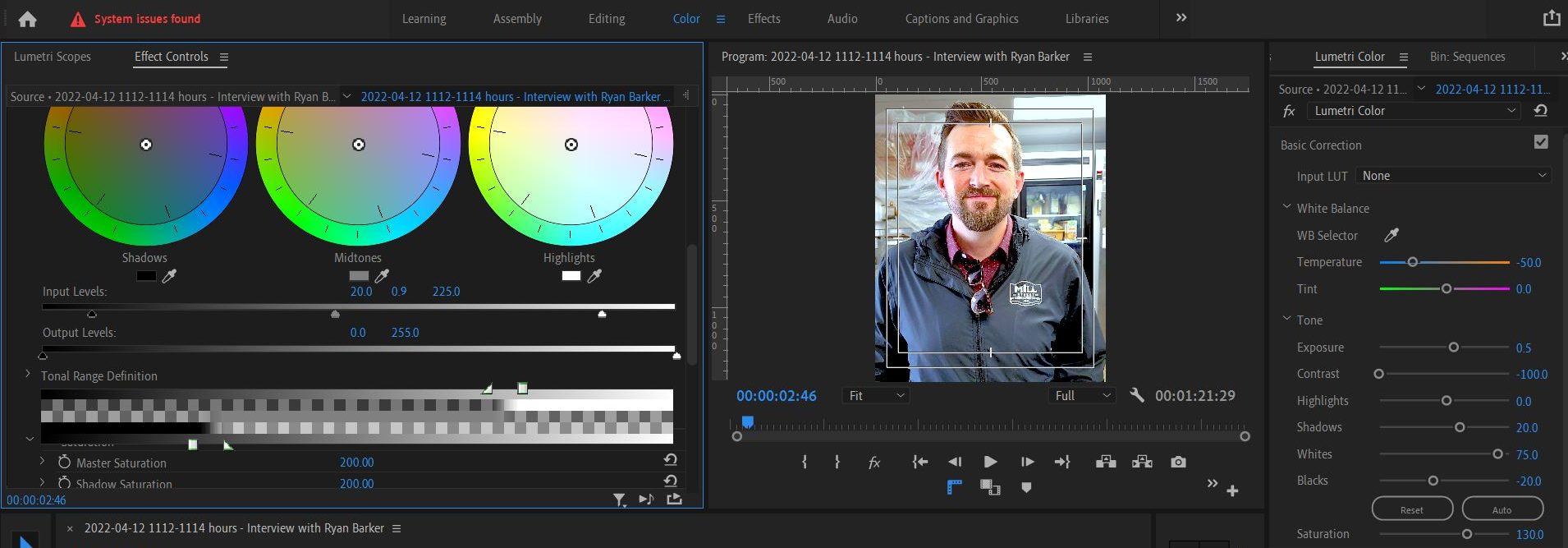The width and height of the screenshot is (1568, 548).
Task: Add a marker in program monitor
Action: click(x=1026, y=488)
